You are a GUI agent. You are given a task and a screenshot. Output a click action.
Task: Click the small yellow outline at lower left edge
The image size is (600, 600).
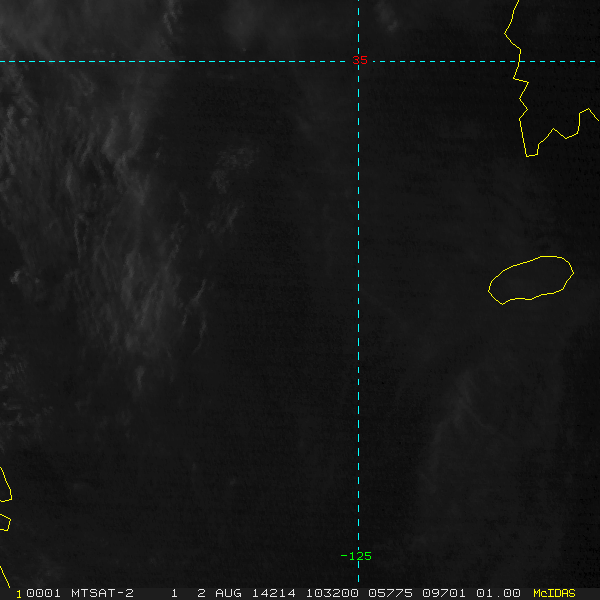click(x=5, y=523)
